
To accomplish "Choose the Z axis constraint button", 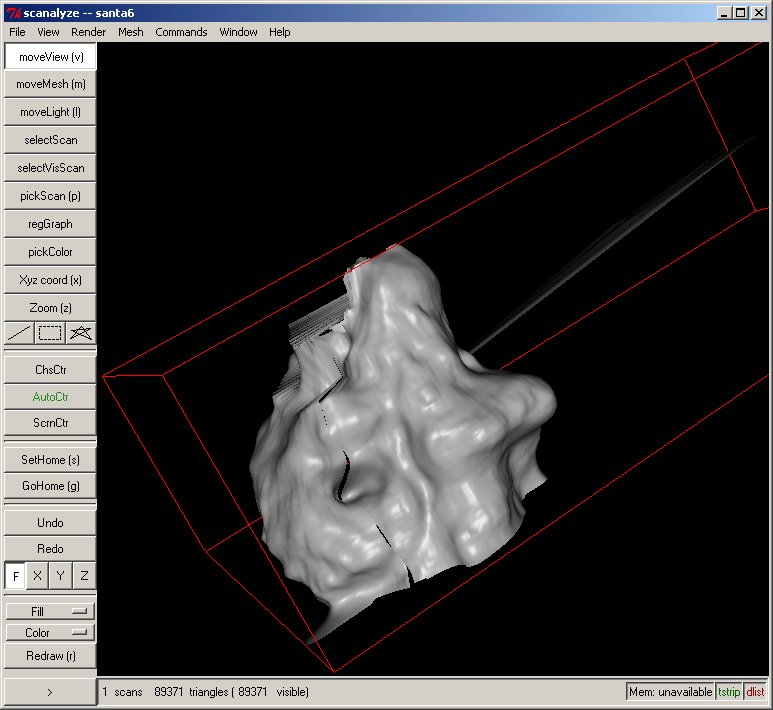I will (84, 576).
